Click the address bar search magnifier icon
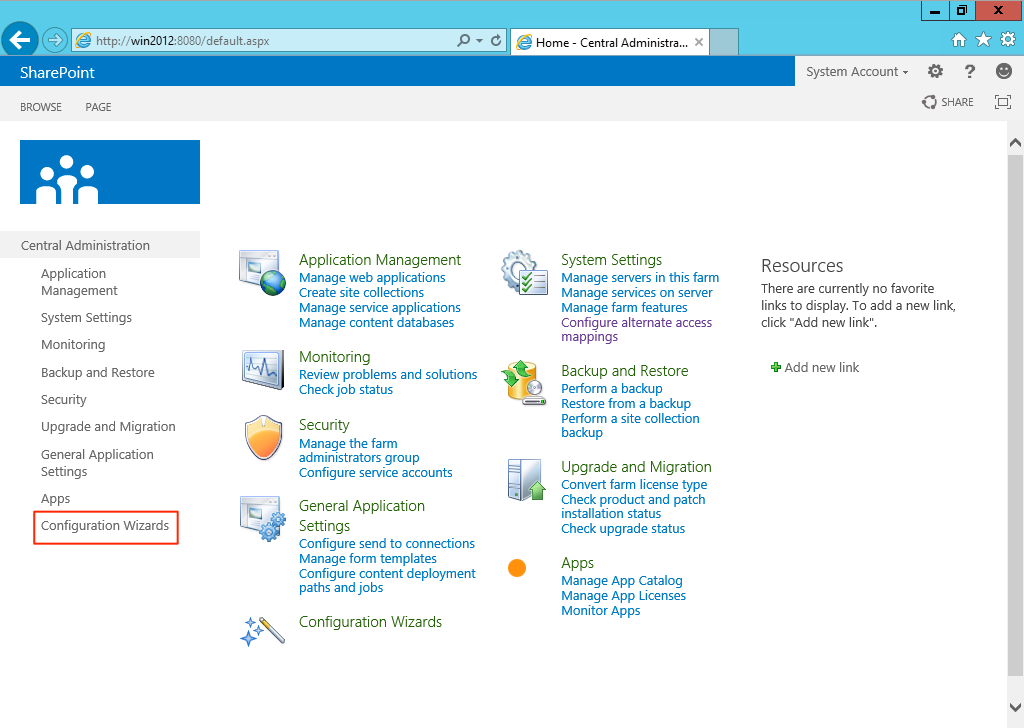 (x=464, y=40)
